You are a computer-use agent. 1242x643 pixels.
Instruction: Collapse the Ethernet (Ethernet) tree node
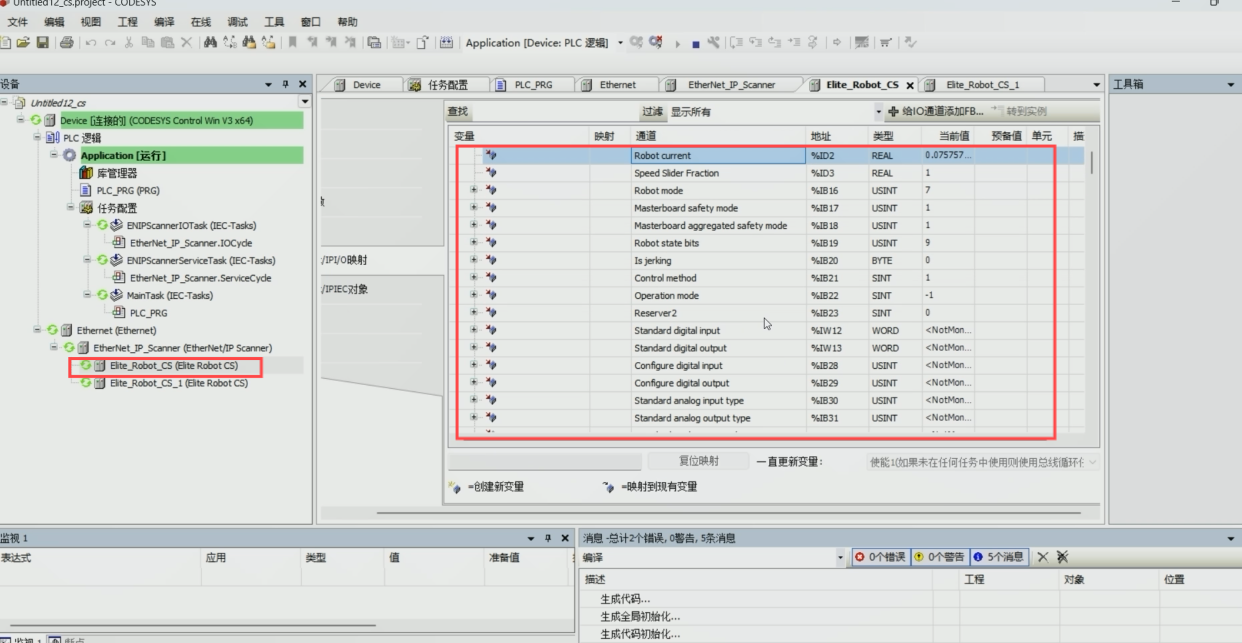coord(40,330)
